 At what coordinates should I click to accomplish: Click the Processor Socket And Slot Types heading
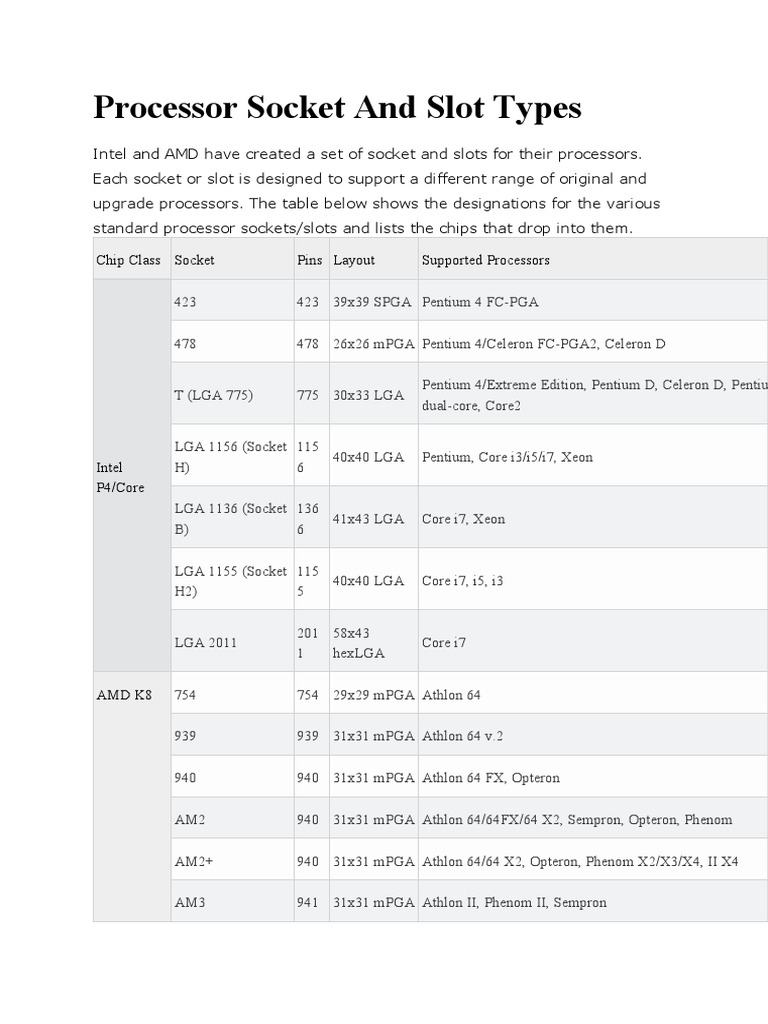(x=337, y=108)
